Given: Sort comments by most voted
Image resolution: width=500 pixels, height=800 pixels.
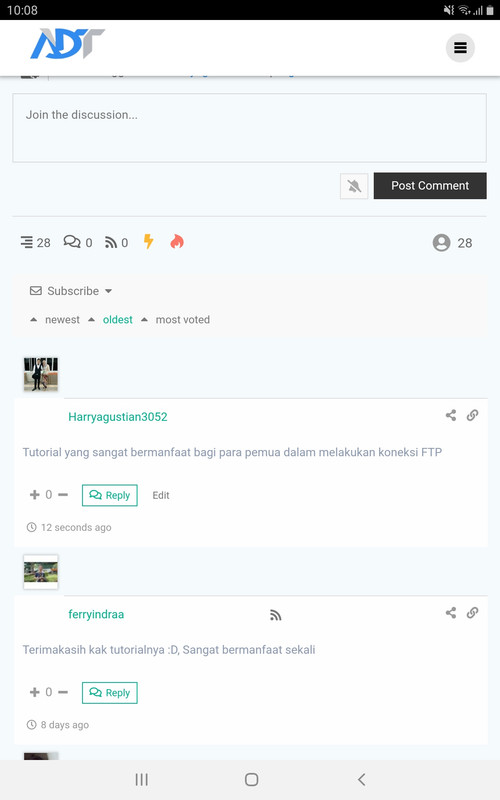Looking at the screenshot, I should click(x=183, y=320).
